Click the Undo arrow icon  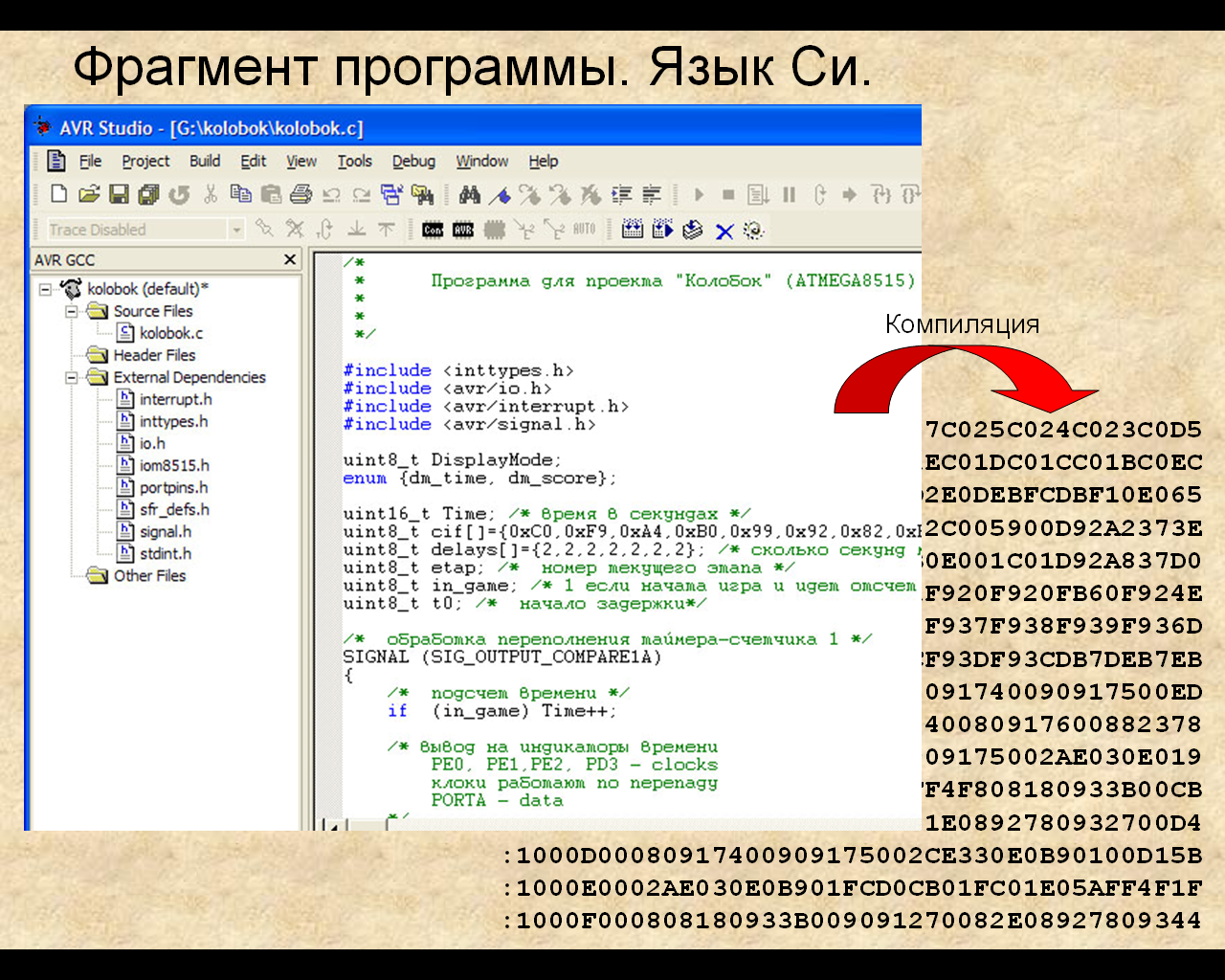(331, 195)
